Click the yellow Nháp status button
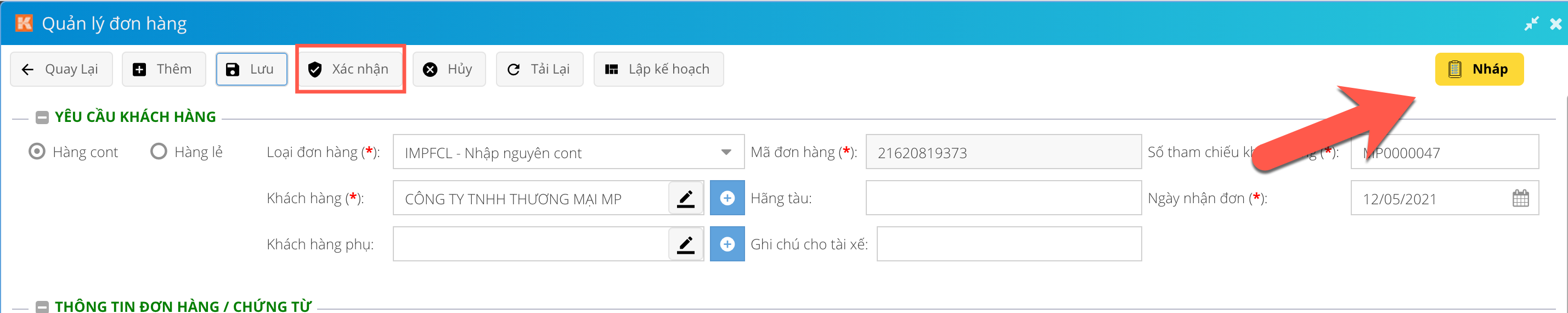This screenshot has width=1568, height=313. pos(1479,69)
